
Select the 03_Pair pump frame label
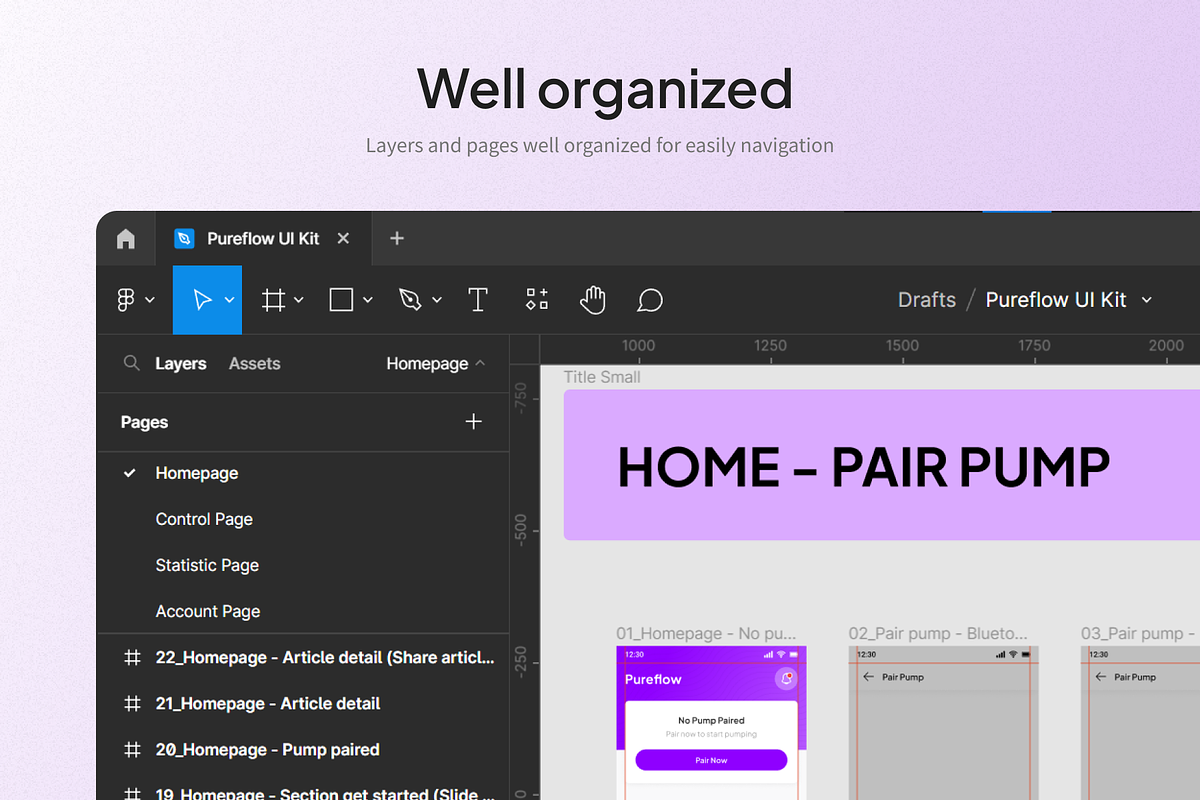coord(1140,633)
